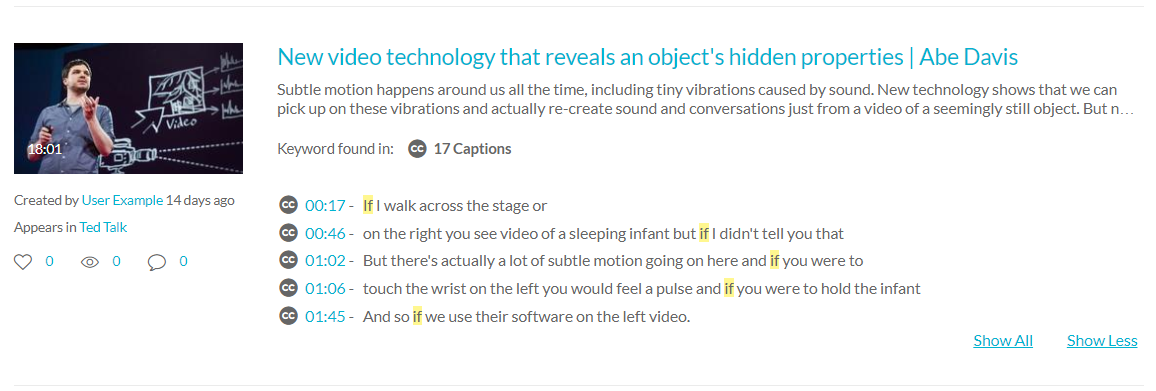Click the CC icon on the 00:46 caption
Image resolution: width=1156 pixels, height=391 pixels.
(x=288, y=233)
